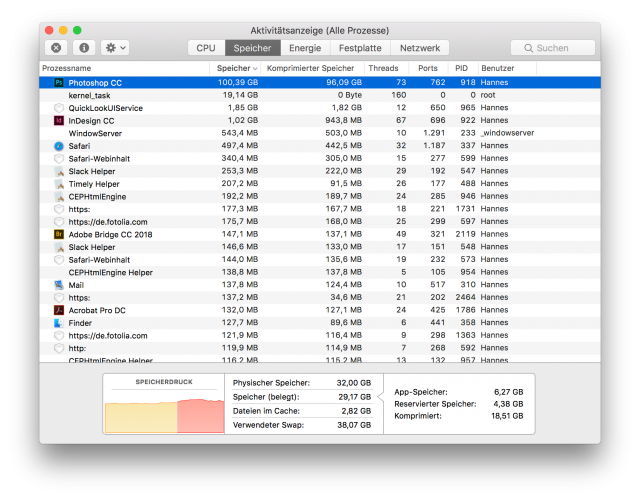Toggle sort on the Speicher column header
Viewport: 640px width, 500px height.
[236, 68]
